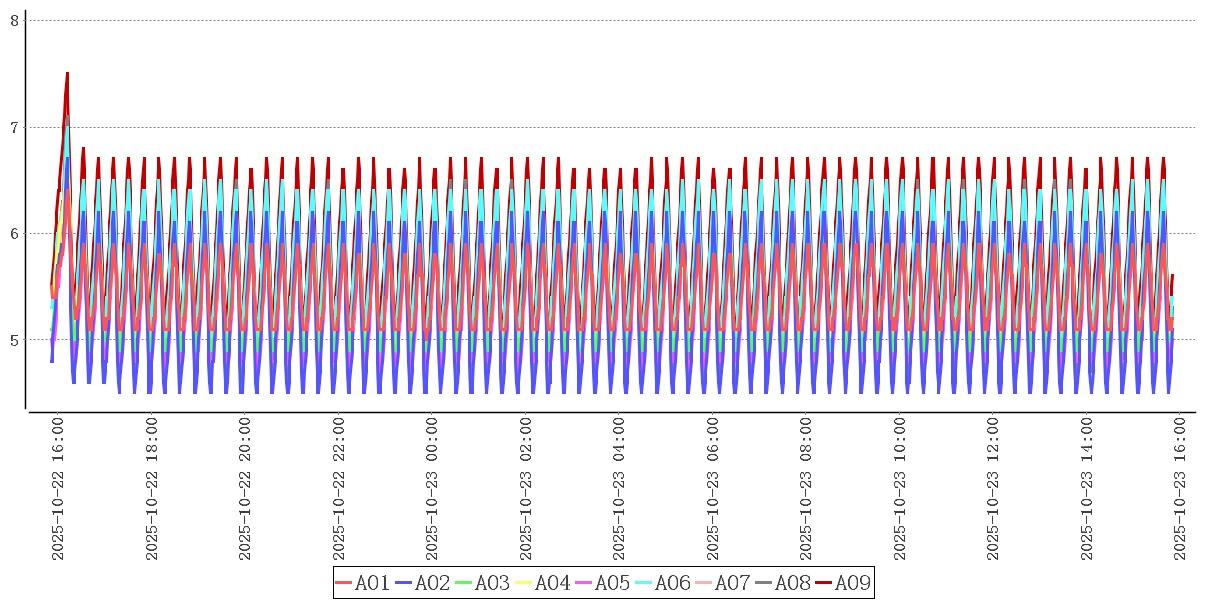Click the cyan A06 legend swatch
This screenshot has height=600, width=1207.
643,583
